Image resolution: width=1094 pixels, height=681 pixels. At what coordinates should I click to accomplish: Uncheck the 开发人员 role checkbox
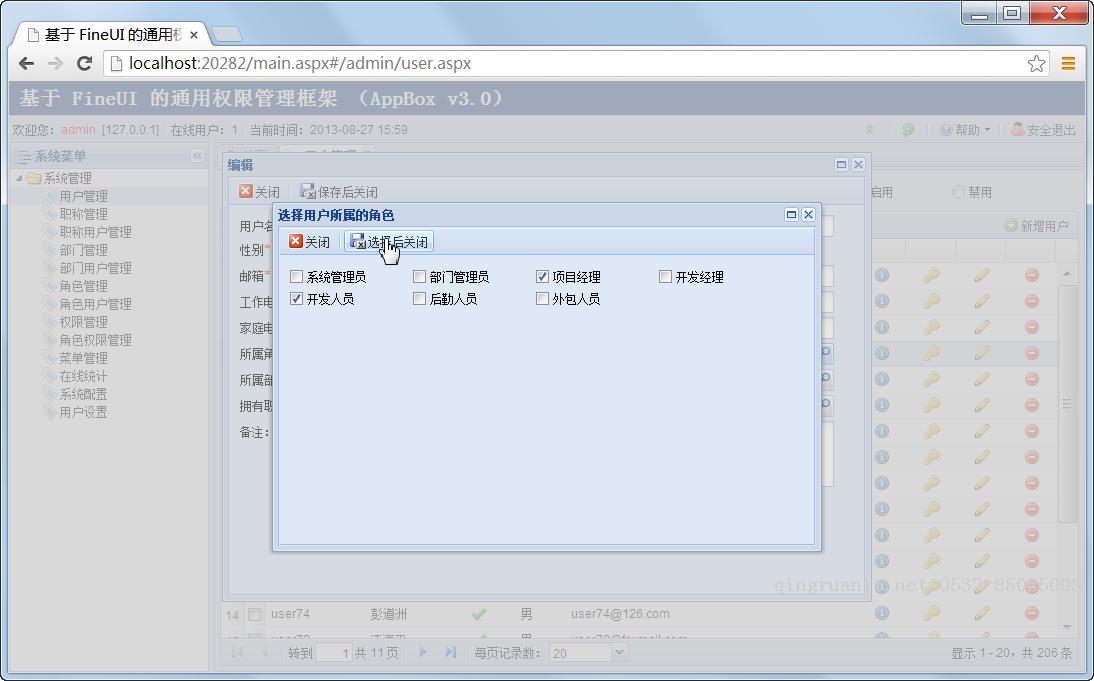(x=297, y=299)
